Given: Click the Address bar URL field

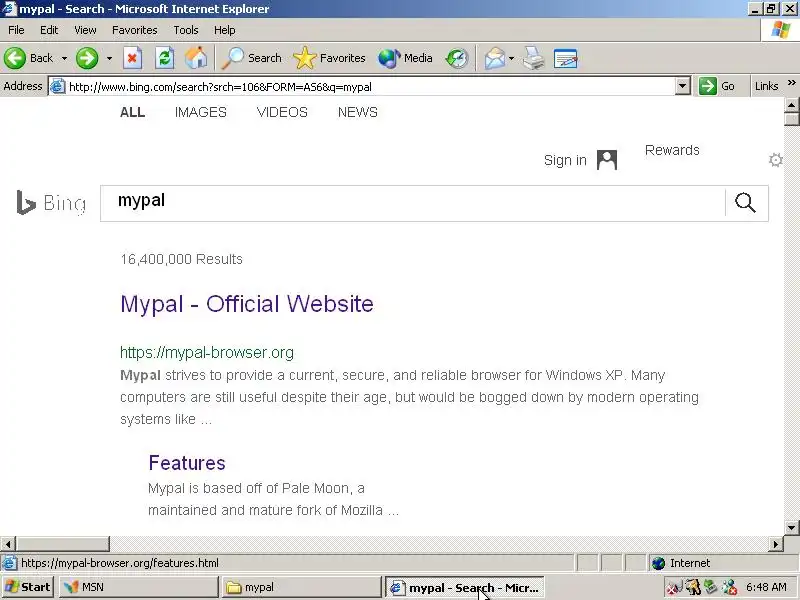Looking at the screenshot, I should coord(370,87).
